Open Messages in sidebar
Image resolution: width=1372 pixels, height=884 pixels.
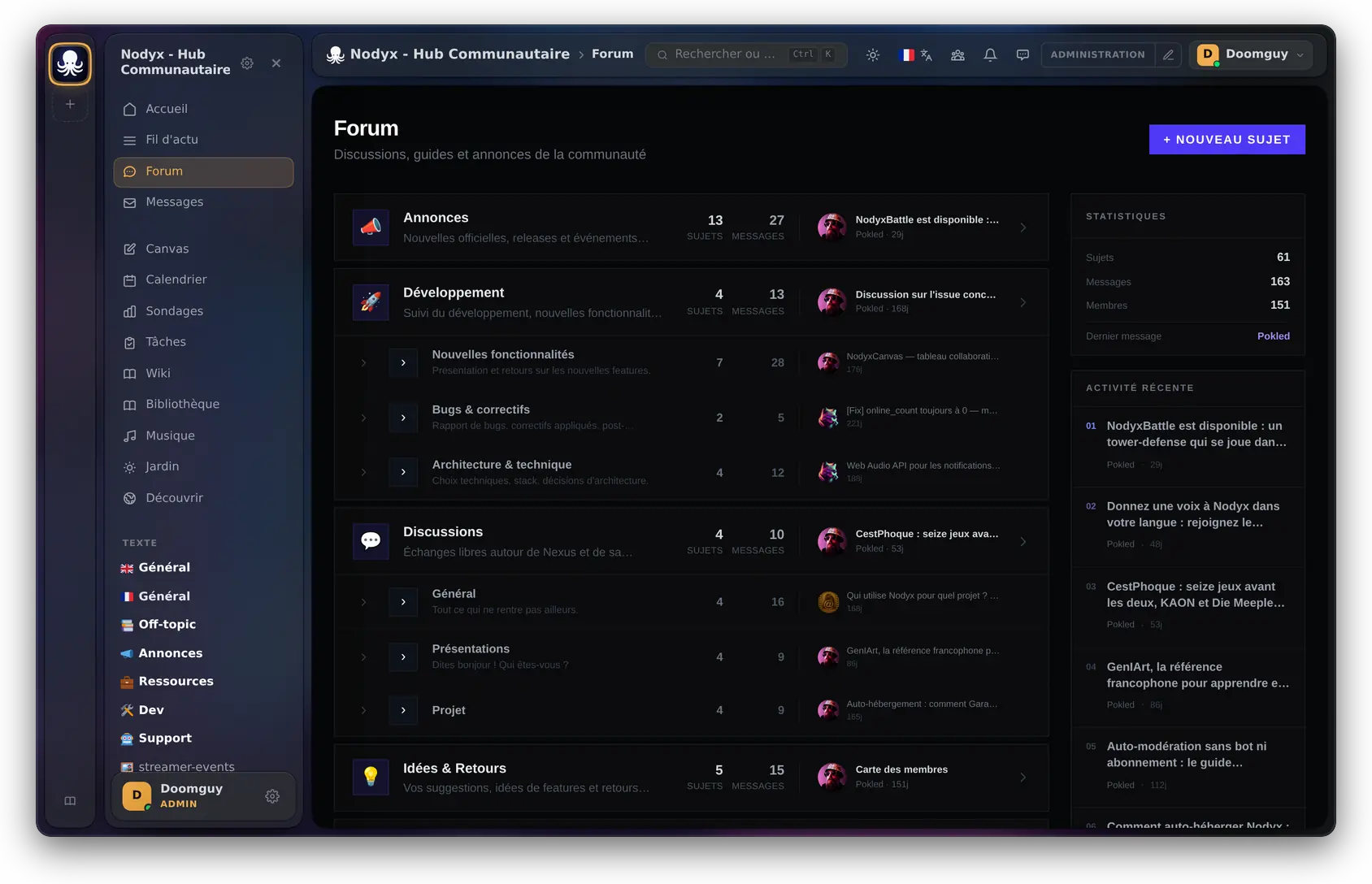coord(203,202)
